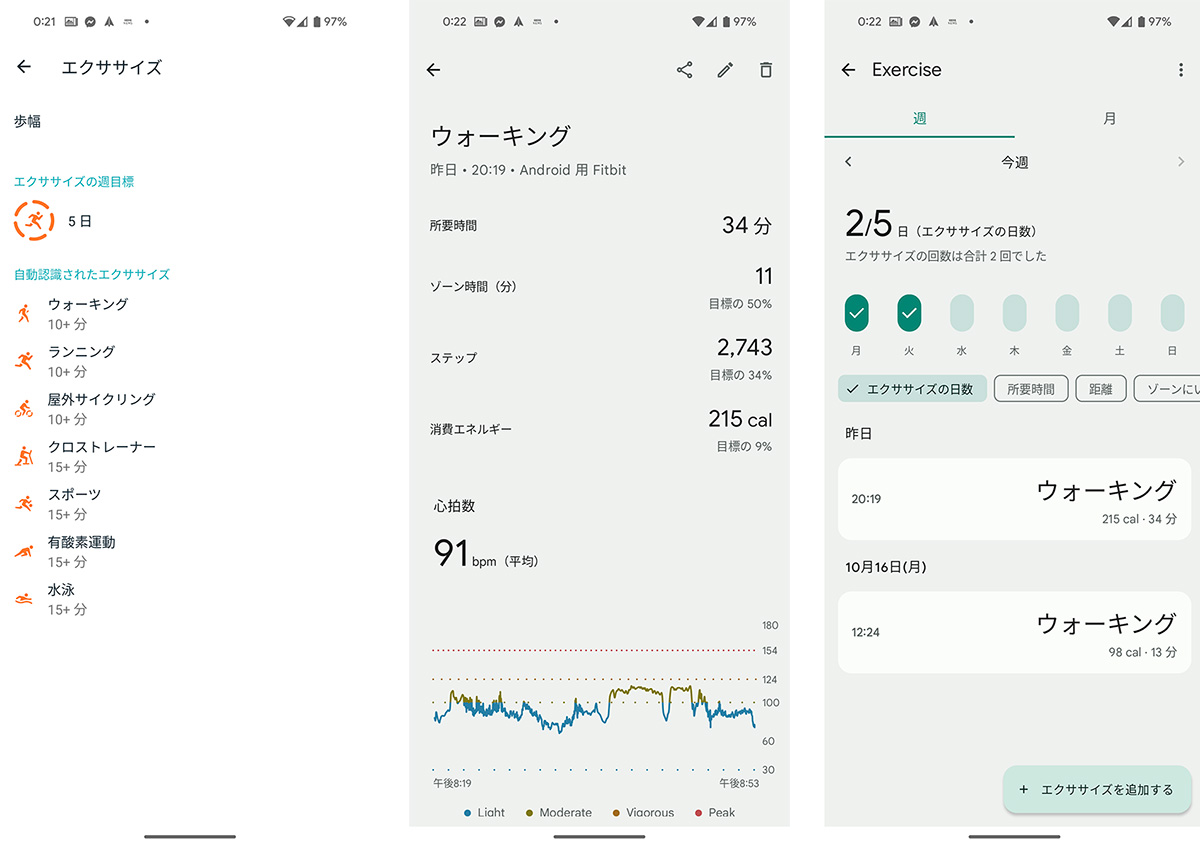Go to next week with right chevron

pos(1180,162)
